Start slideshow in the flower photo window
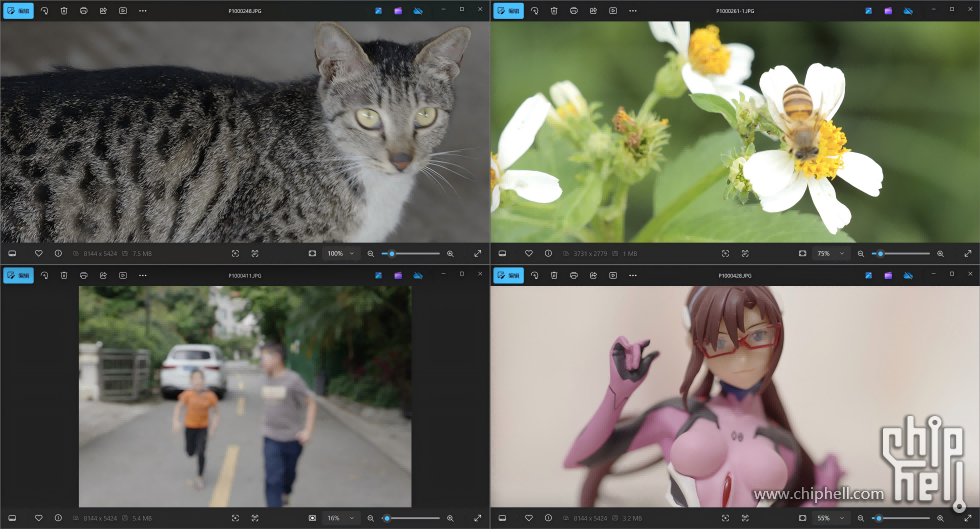This screenshot has width=980, height=529. point(613,10)
